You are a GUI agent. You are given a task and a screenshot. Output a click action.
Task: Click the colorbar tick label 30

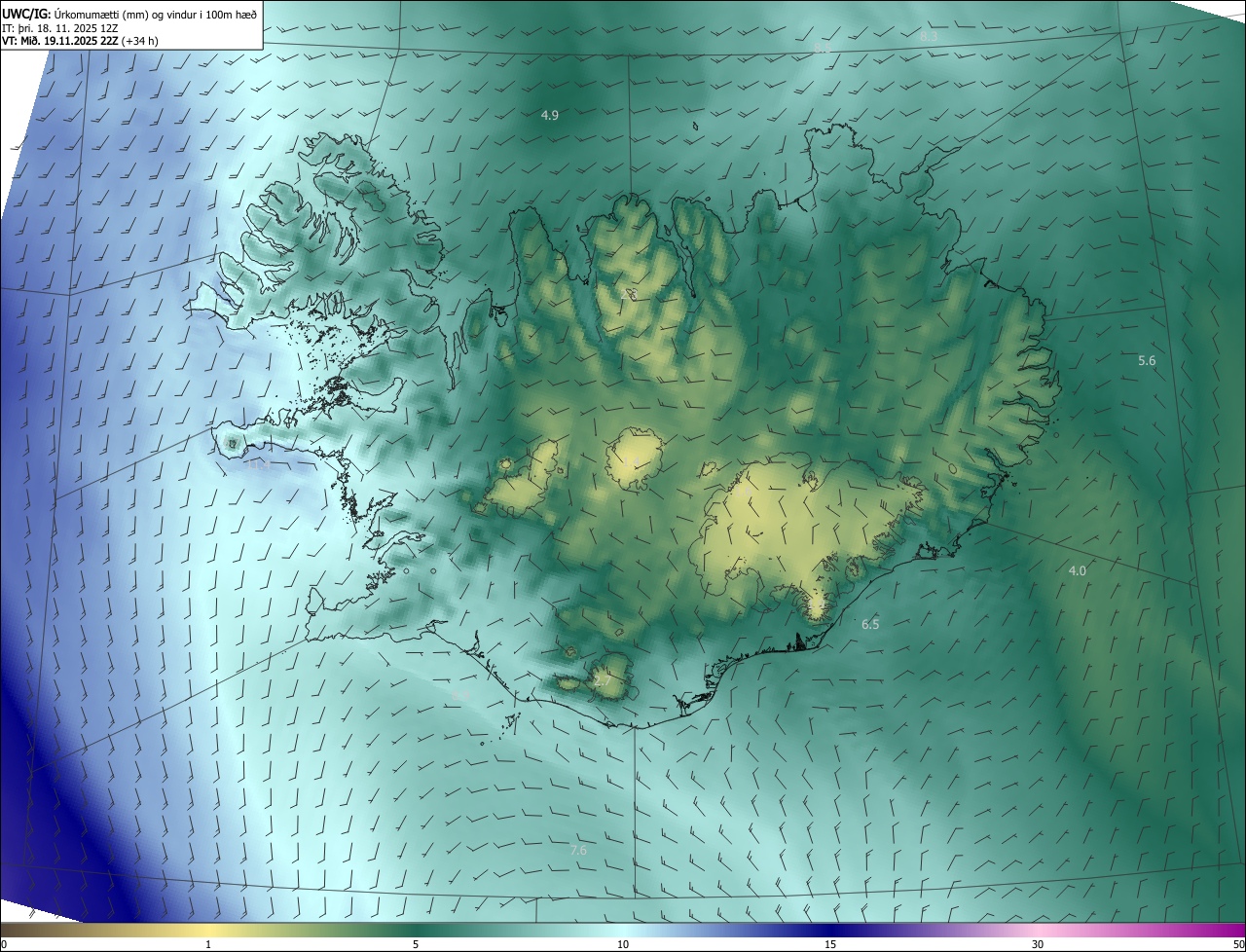(x=1038, y=944)
